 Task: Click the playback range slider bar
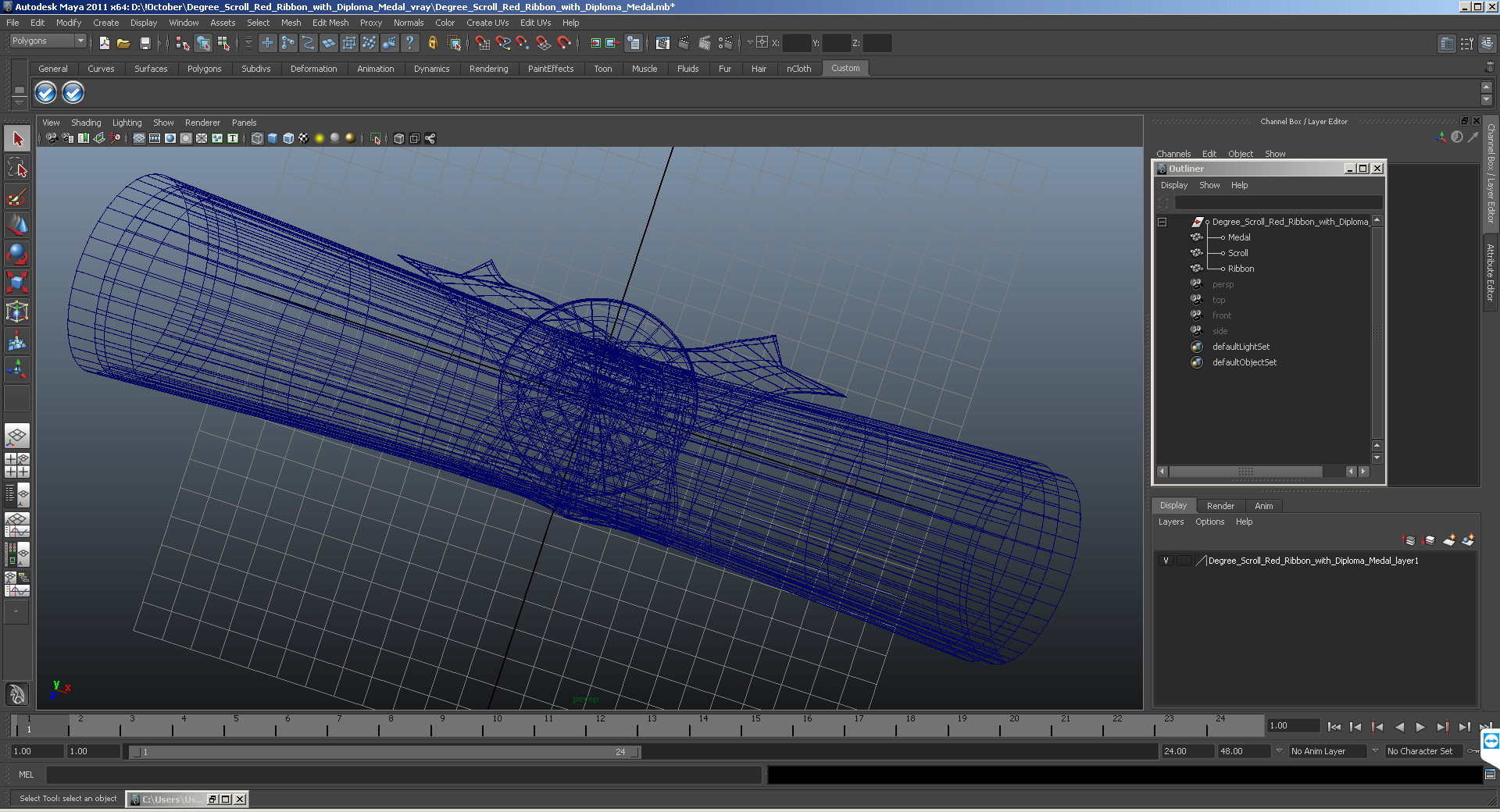[385, 752]
